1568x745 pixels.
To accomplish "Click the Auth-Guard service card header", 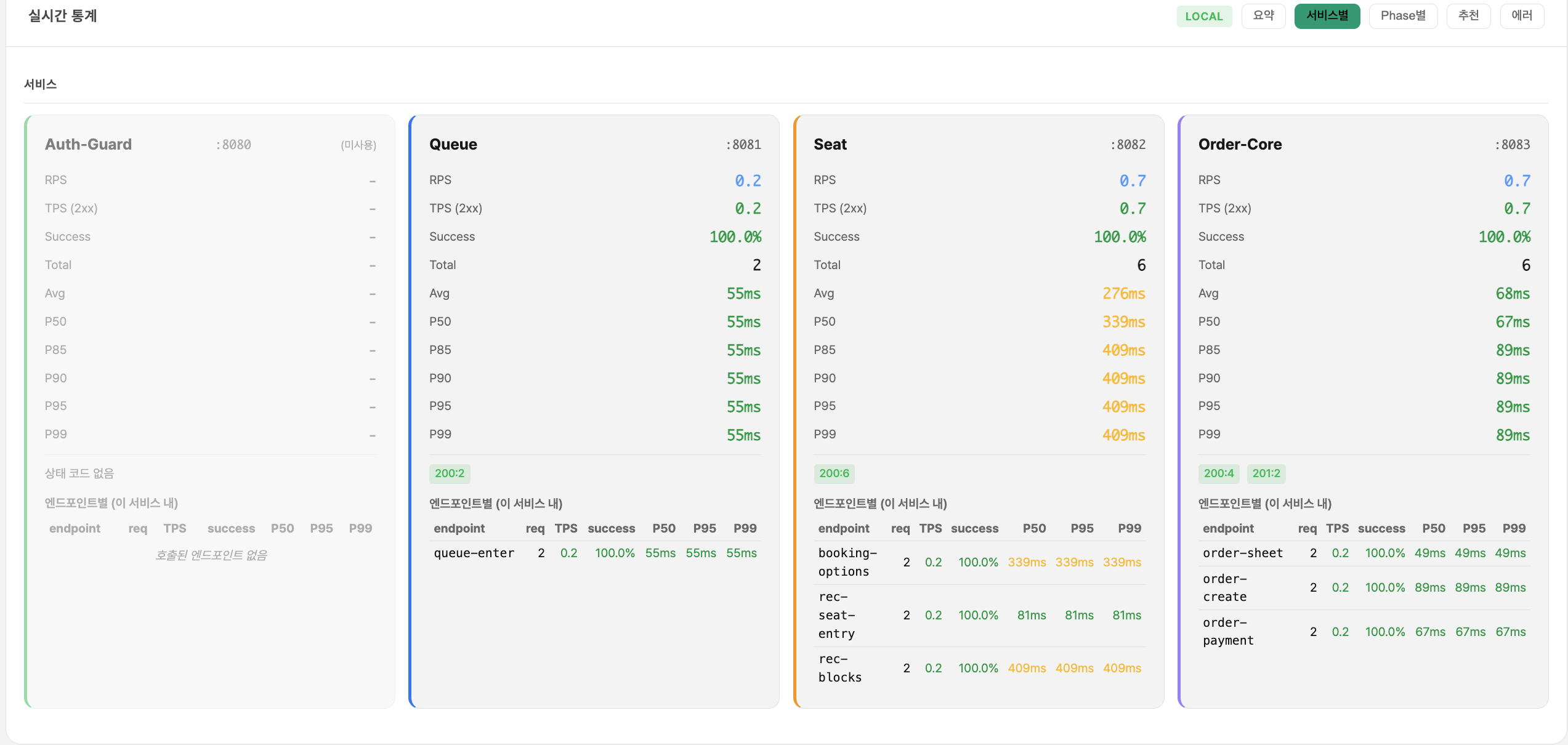I will coord(89,144).
